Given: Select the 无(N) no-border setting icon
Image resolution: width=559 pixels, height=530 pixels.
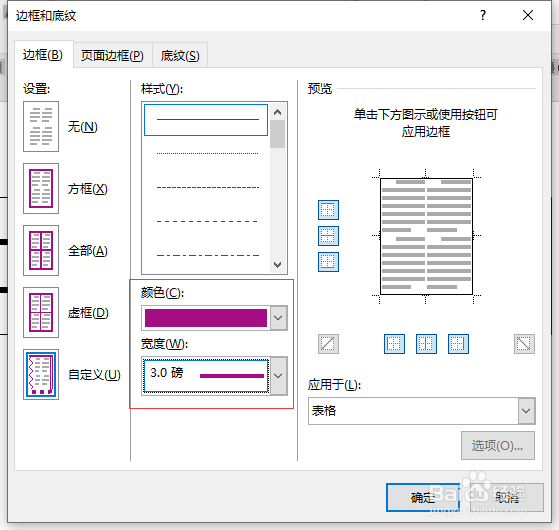Looking at the screenshot, I should pos(41,127).
